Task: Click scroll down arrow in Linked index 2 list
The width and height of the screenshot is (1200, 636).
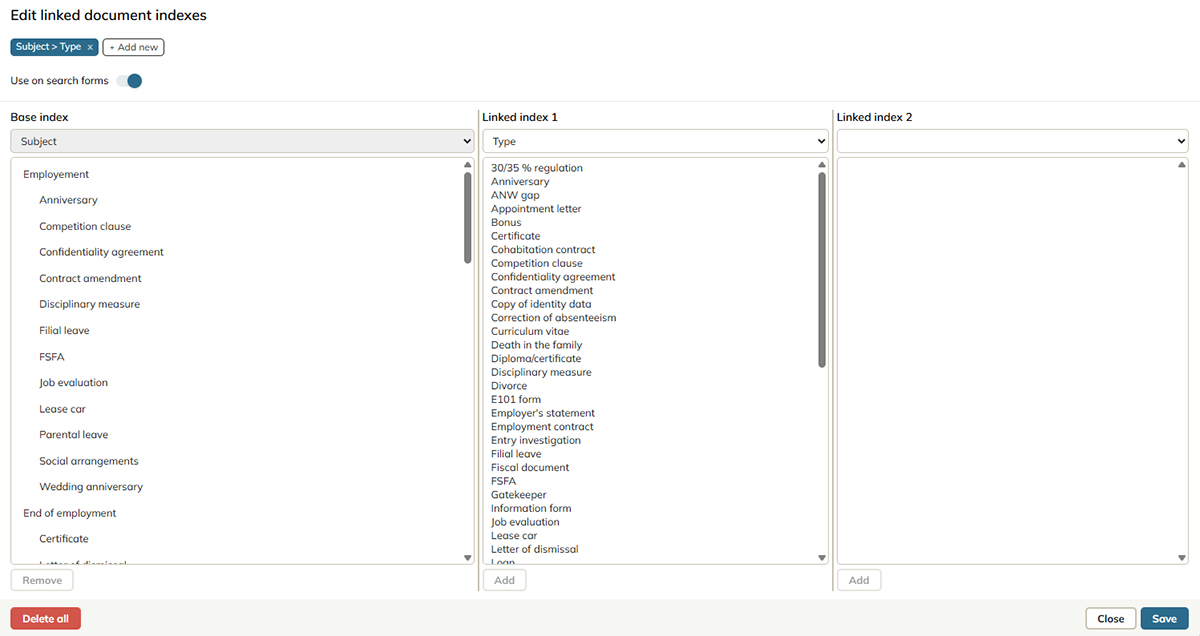Action: click(x=1181, y=558)
